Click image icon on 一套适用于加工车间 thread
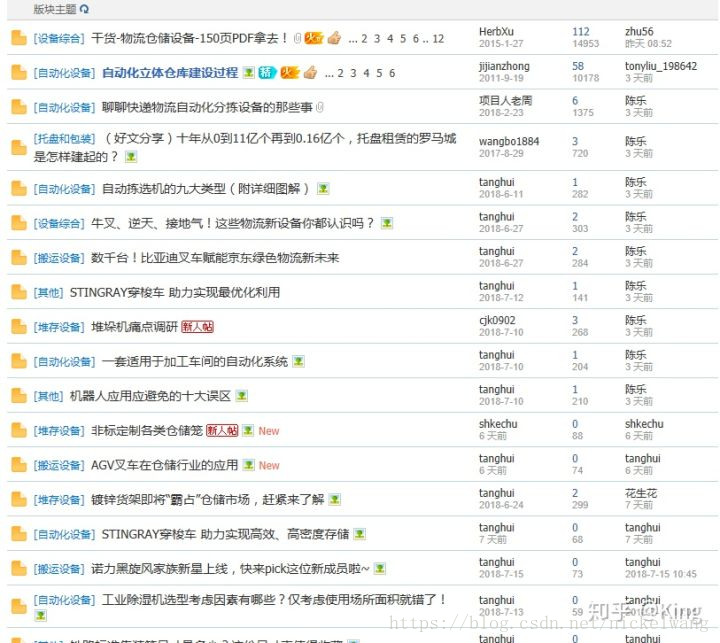The height and width of the screenshot is (643, 720). (298, 361)
